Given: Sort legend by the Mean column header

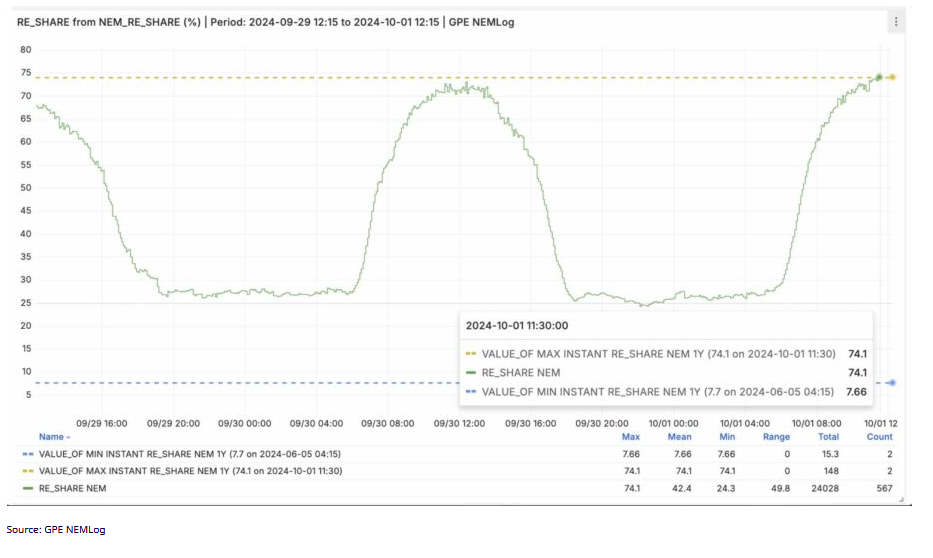Looking at the screenshot, I should click(x=679, y=437).
